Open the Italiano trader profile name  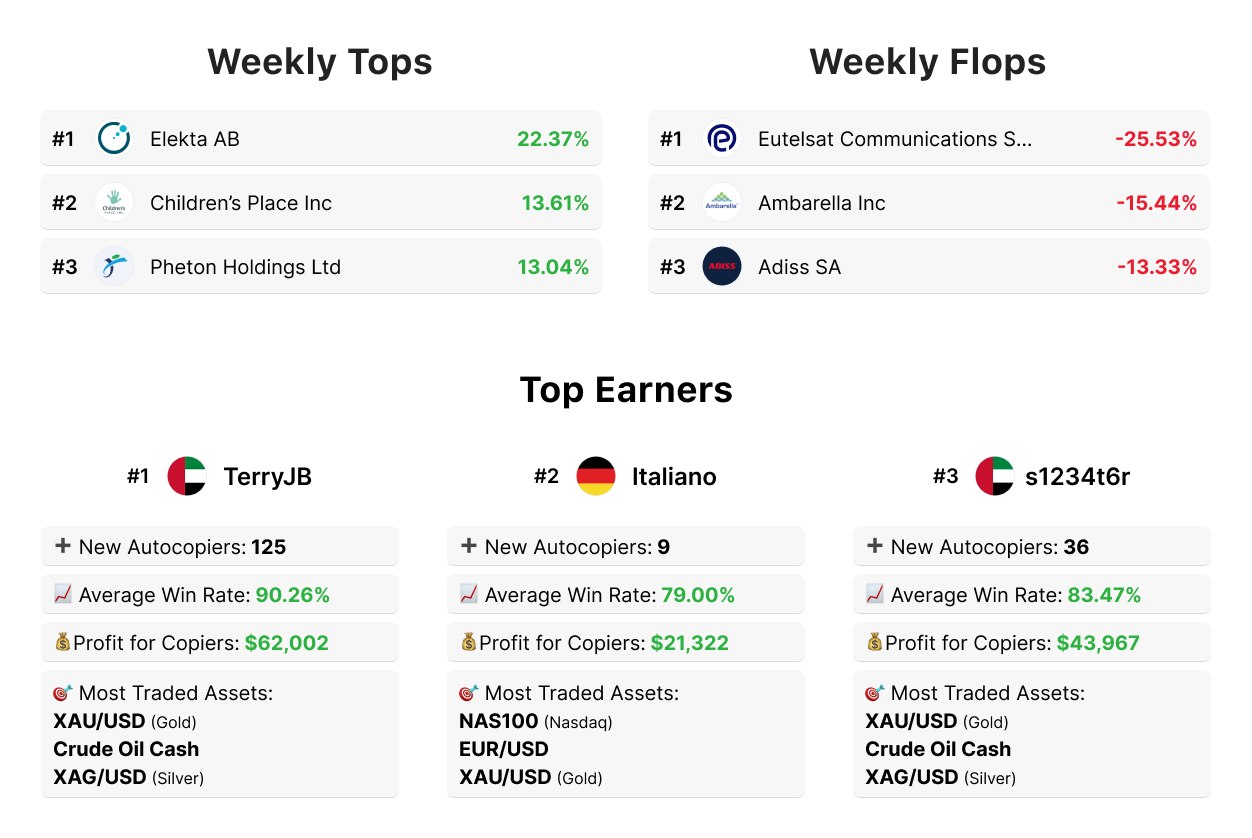pyautogui.click(x=674, y=477)
